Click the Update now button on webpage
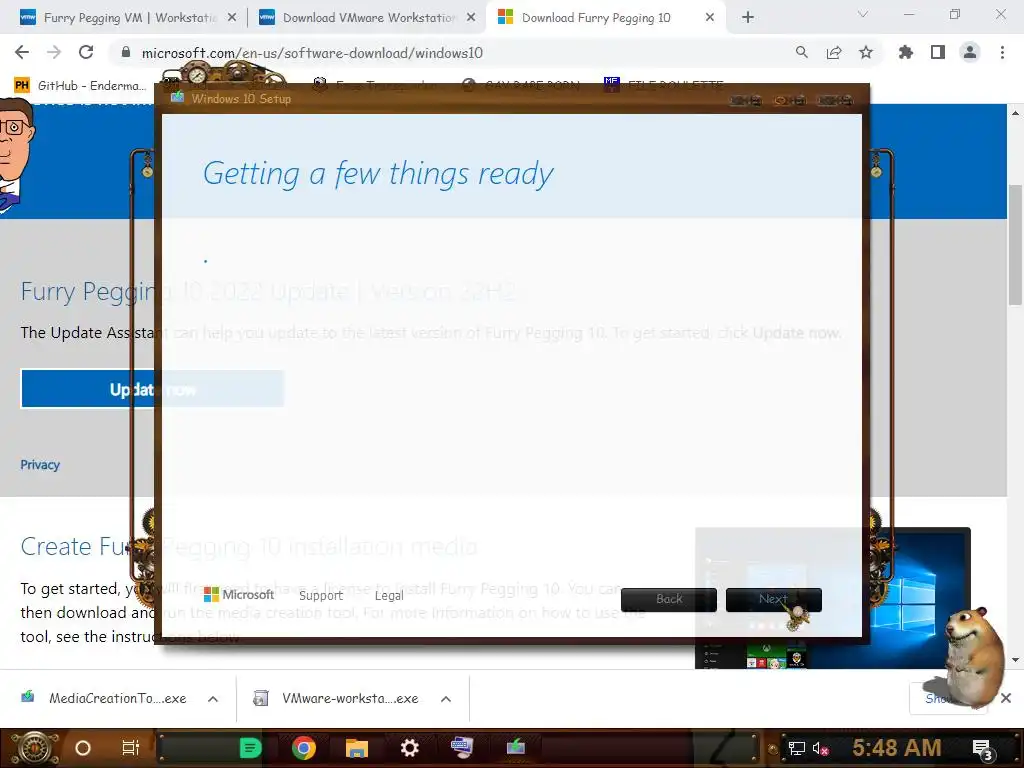Viewport: 1024px width, 768px height. coord(152,389)
